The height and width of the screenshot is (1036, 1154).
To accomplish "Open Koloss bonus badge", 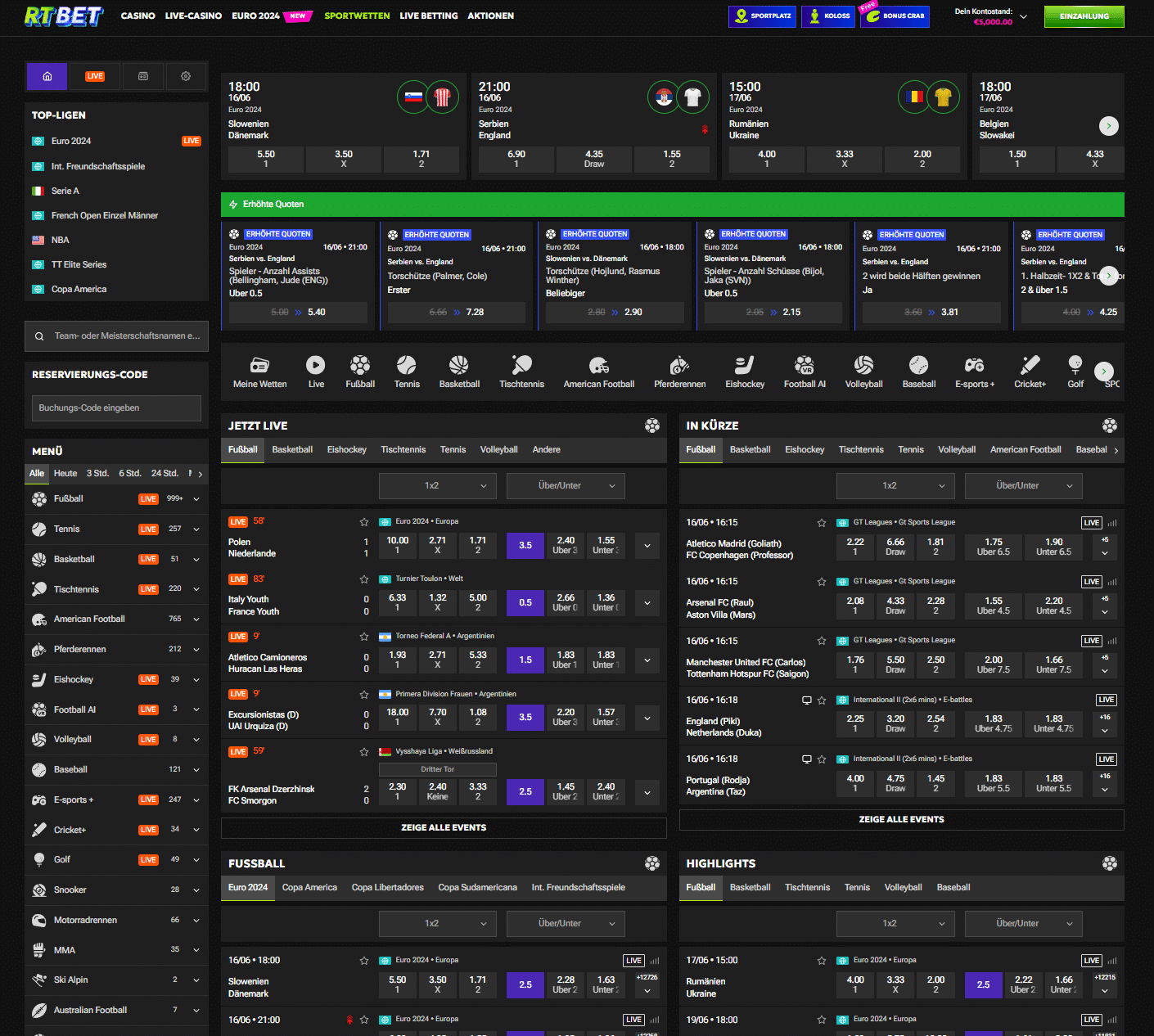I will coord(828,16).
